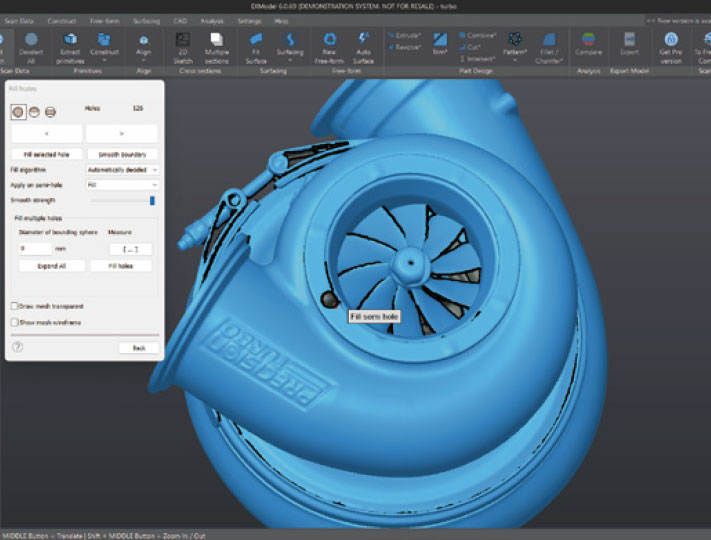Open the Compare analysis tool
This screenshot has width=711, height=540.
588,41
